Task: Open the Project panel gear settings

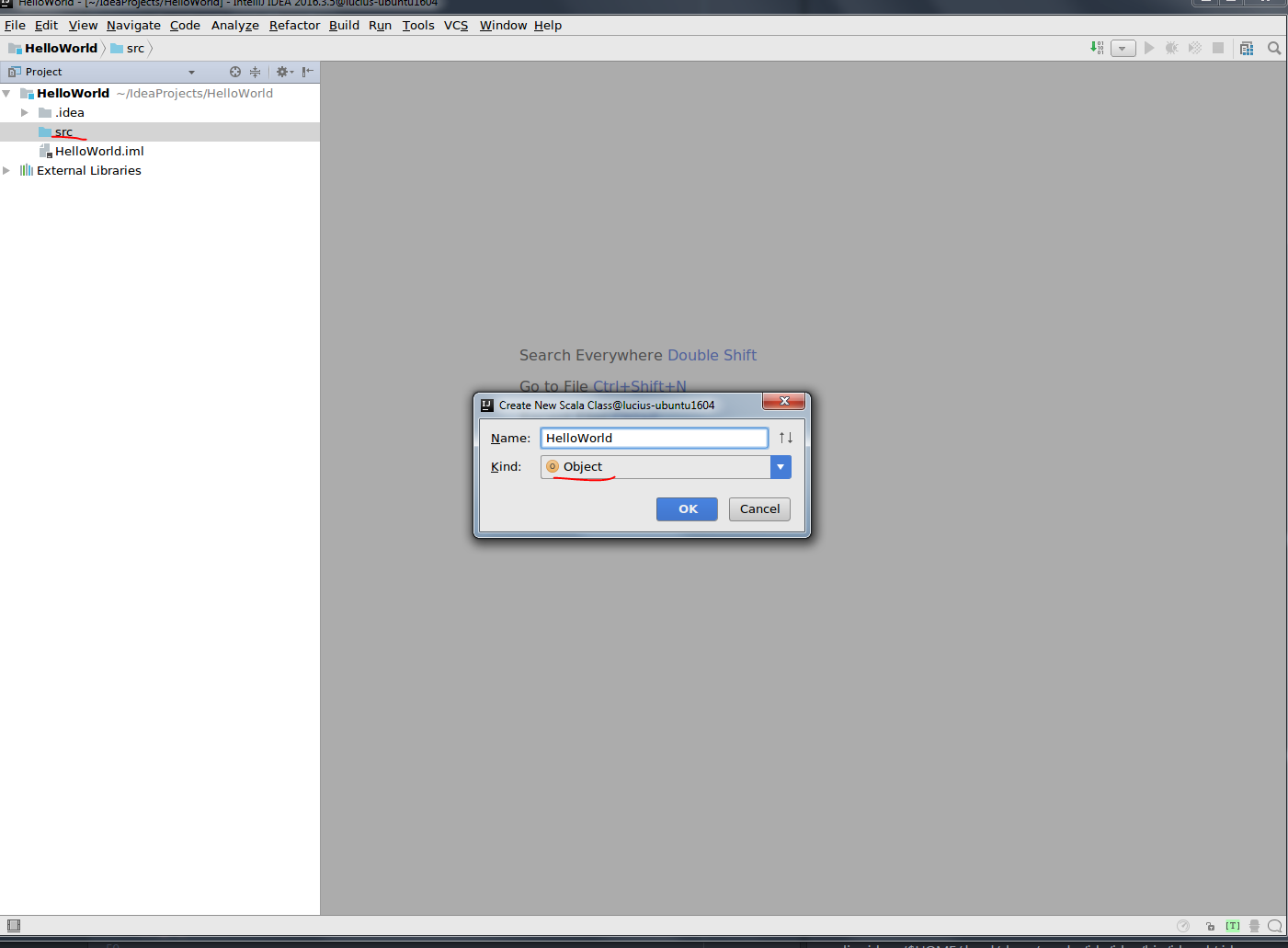Action: coord(284,72)
